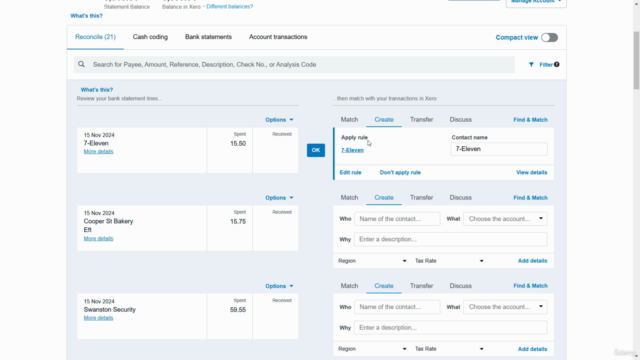The height and width of the screenshot is (360, 640).
Task: Click Find & Match for Swanston Security
Action: (530, 286)
